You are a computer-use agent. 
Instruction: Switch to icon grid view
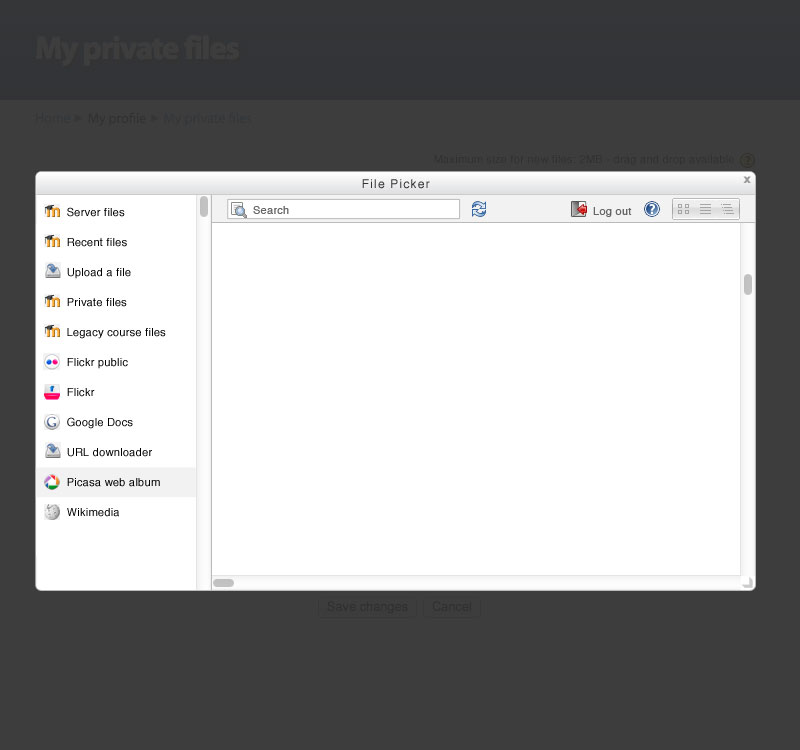coord(683,209)
